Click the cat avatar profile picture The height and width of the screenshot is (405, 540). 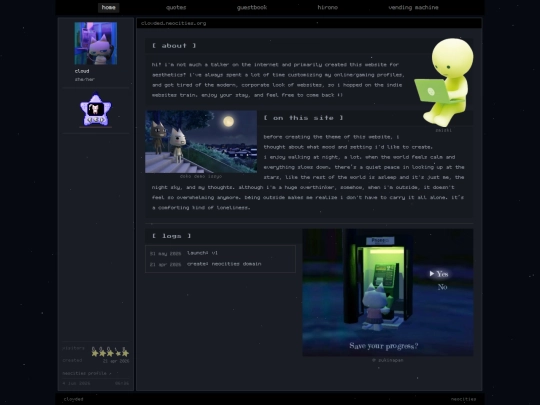[96, 43]
